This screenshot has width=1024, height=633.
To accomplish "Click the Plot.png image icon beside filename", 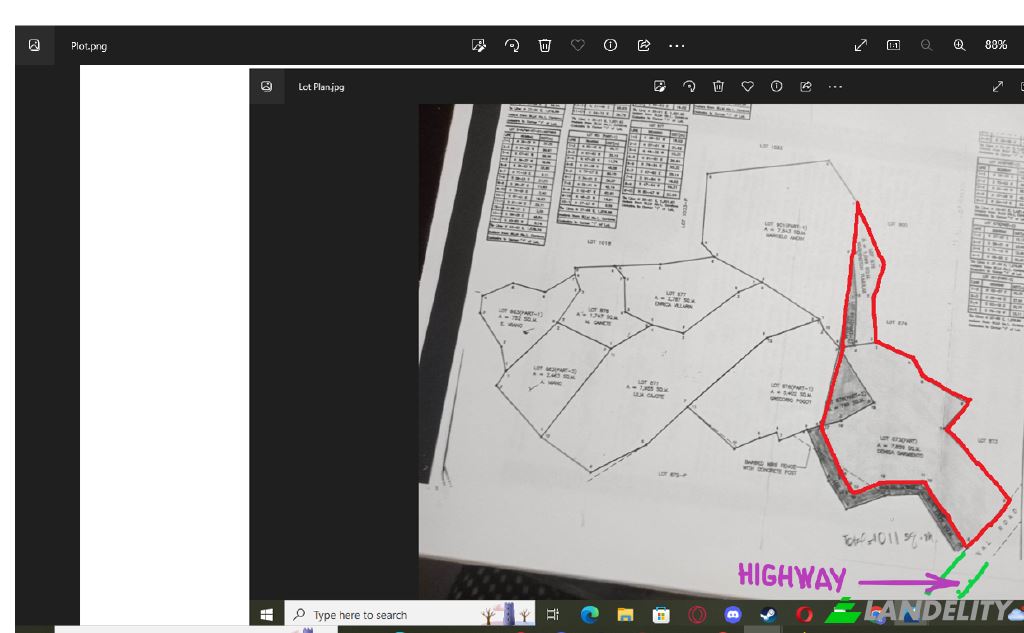I will point(35,45).
